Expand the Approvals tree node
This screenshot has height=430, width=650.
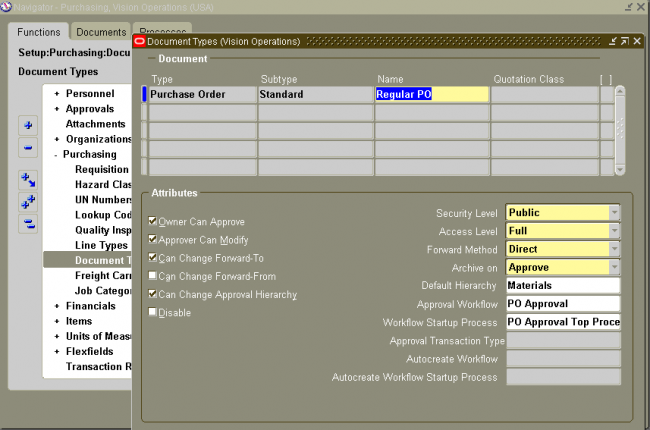[57, 109]
